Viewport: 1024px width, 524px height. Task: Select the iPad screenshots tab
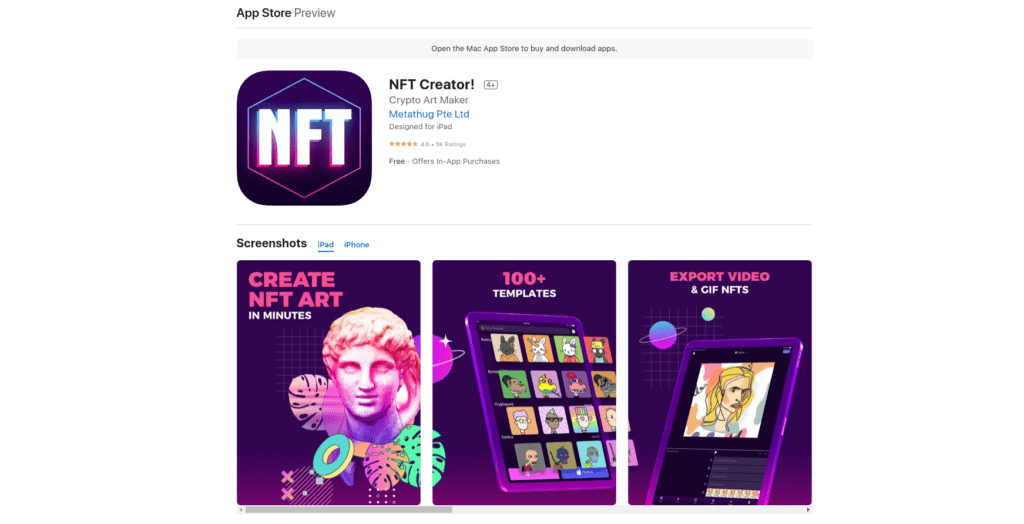(x=325, y=244)
